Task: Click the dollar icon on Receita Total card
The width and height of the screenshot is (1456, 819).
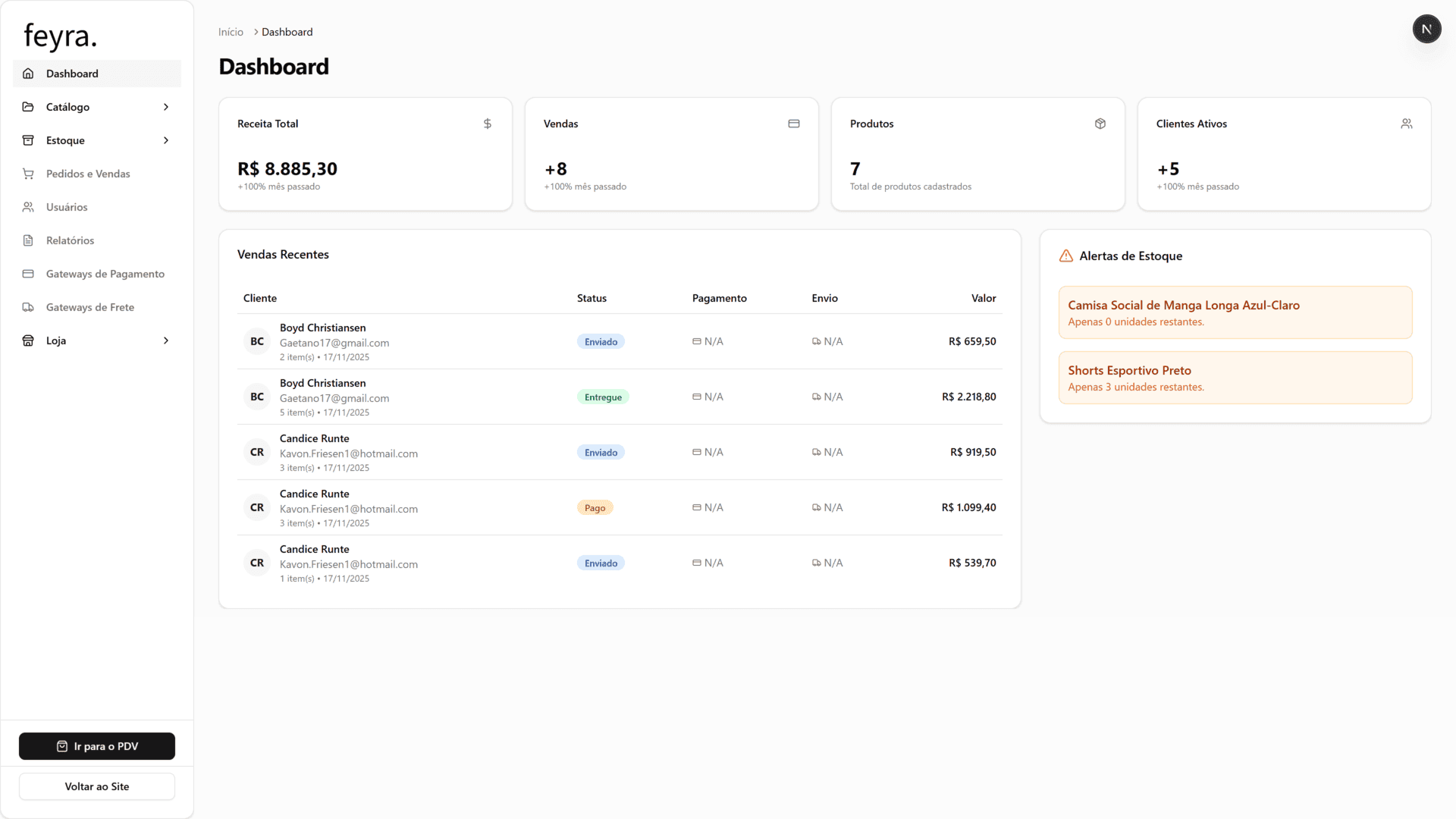Action: [488, 124]
